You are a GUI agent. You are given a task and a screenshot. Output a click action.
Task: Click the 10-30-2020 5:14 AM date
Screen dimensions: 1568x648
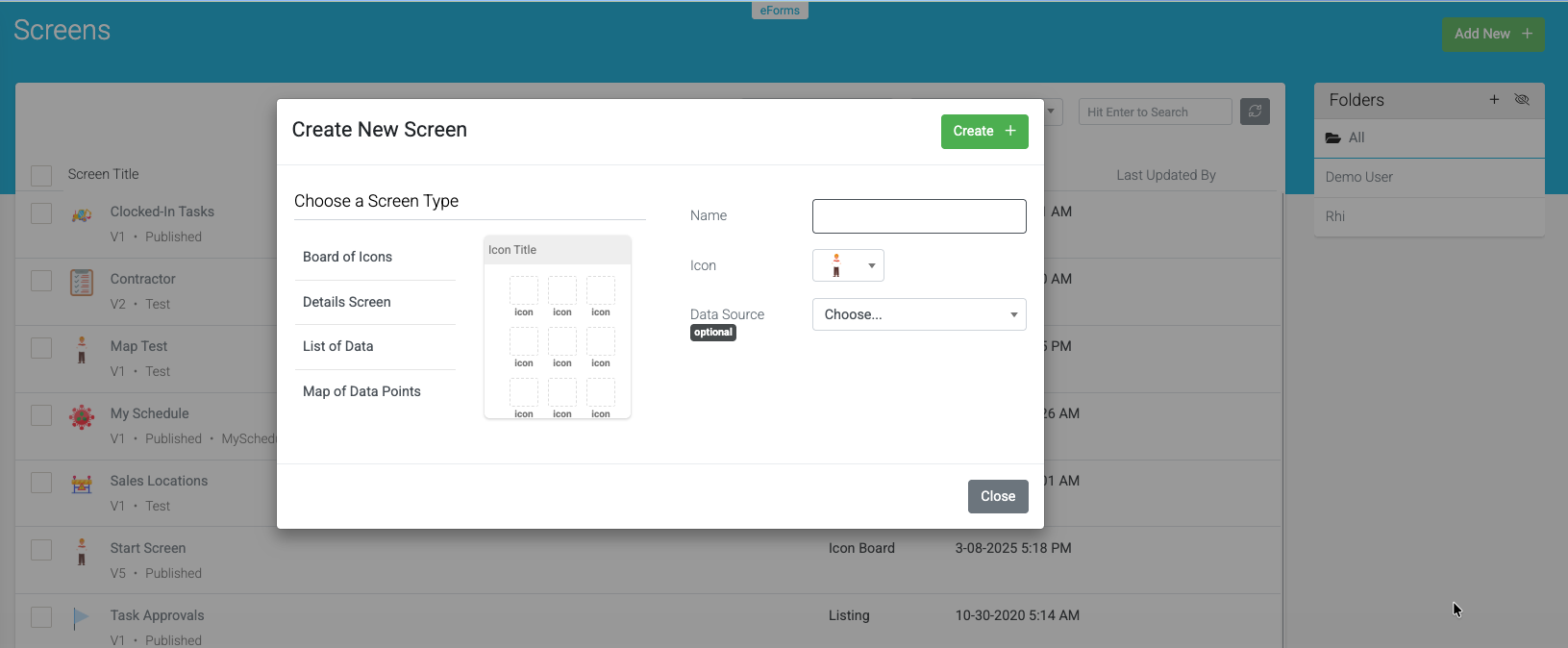click(x=1017, y=615)
